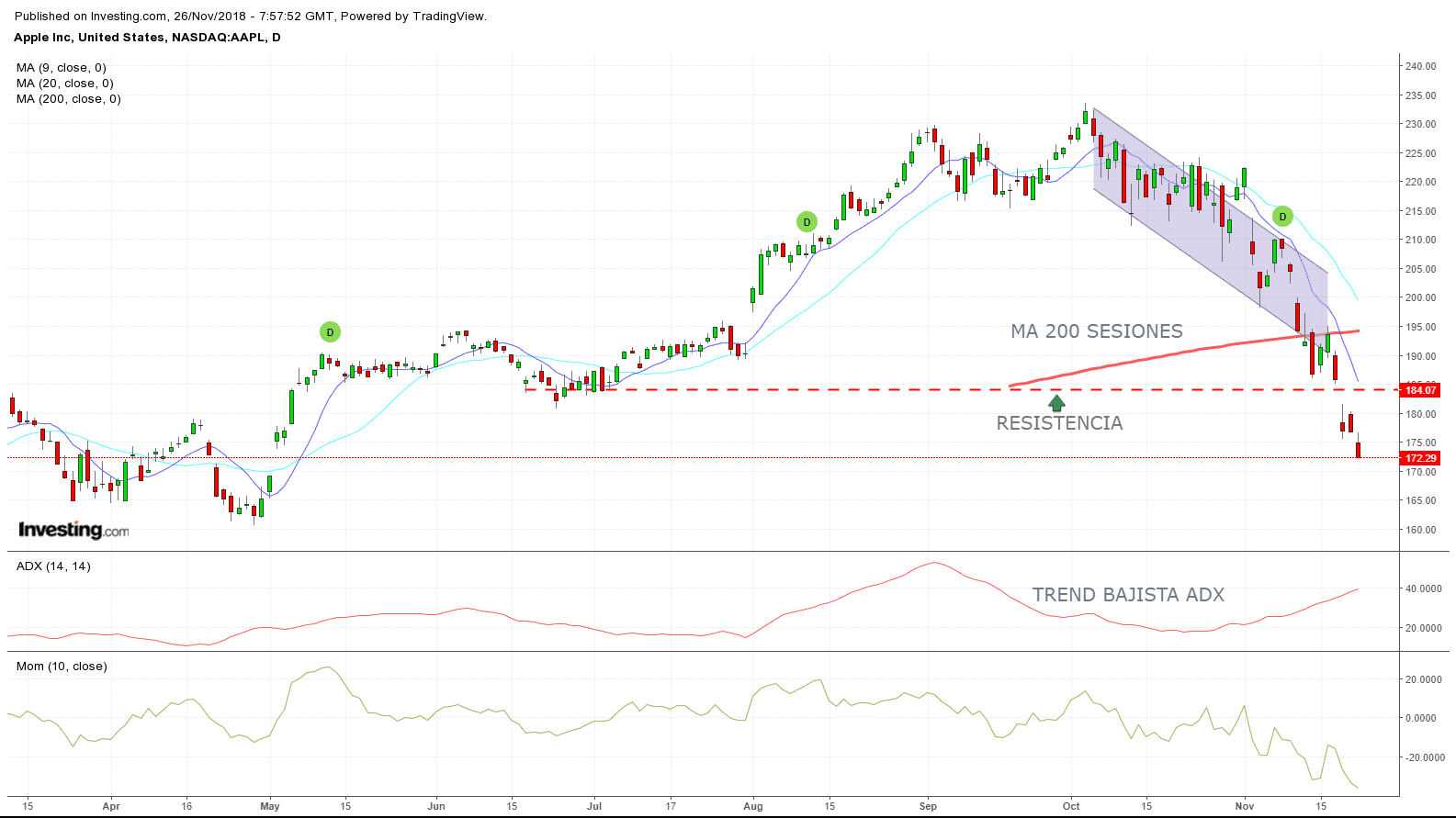Click the shaded descending channel shape
The width and height of the screenshot is (1456, 818).
point(1194,220)
